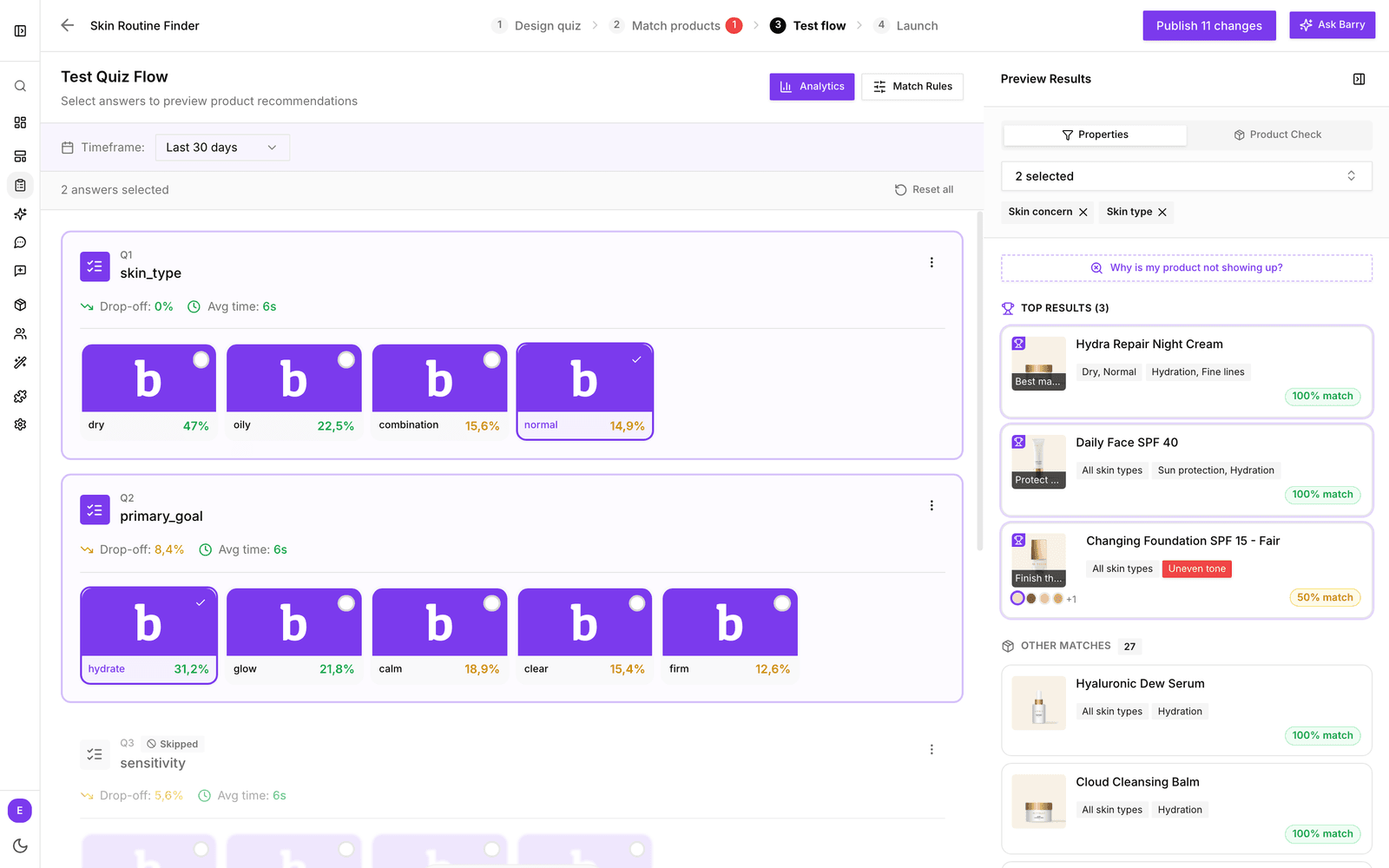Toggle dark mode moon icon
The height and width of the screenshot is (868, 1389).
(x=20, y=845)
